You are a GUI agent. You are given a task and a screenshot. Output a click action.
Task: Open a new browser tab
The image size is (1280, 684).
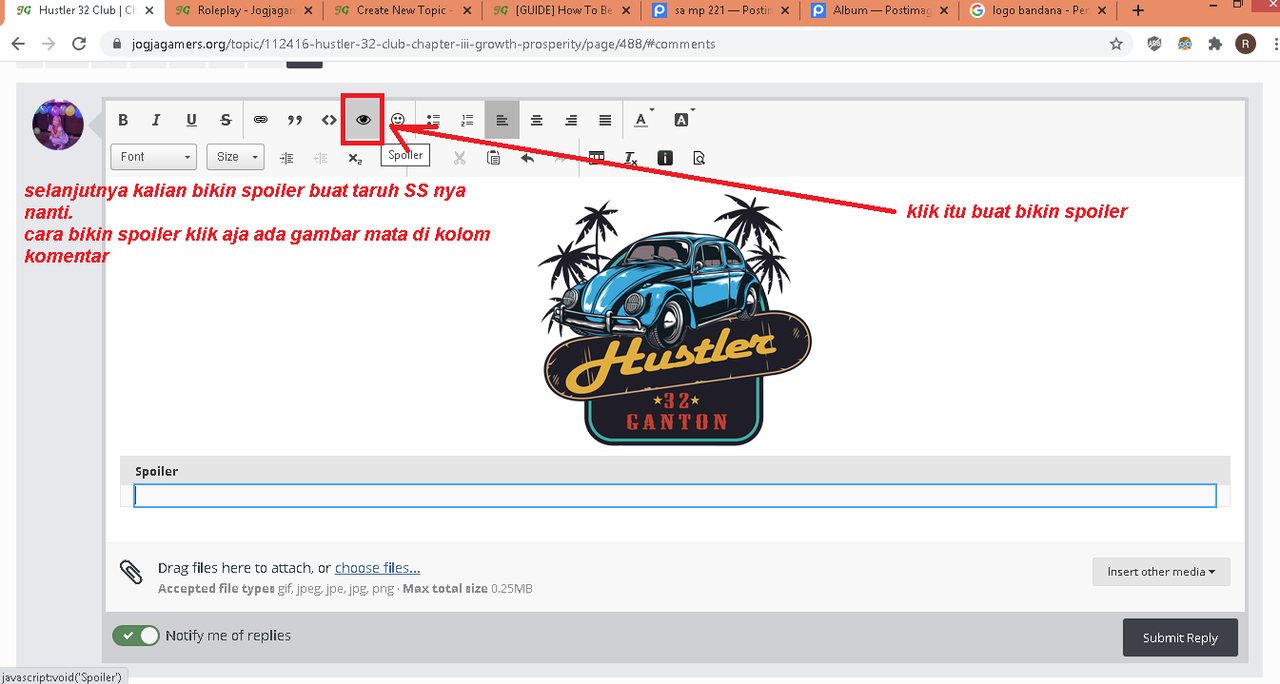1138,10
